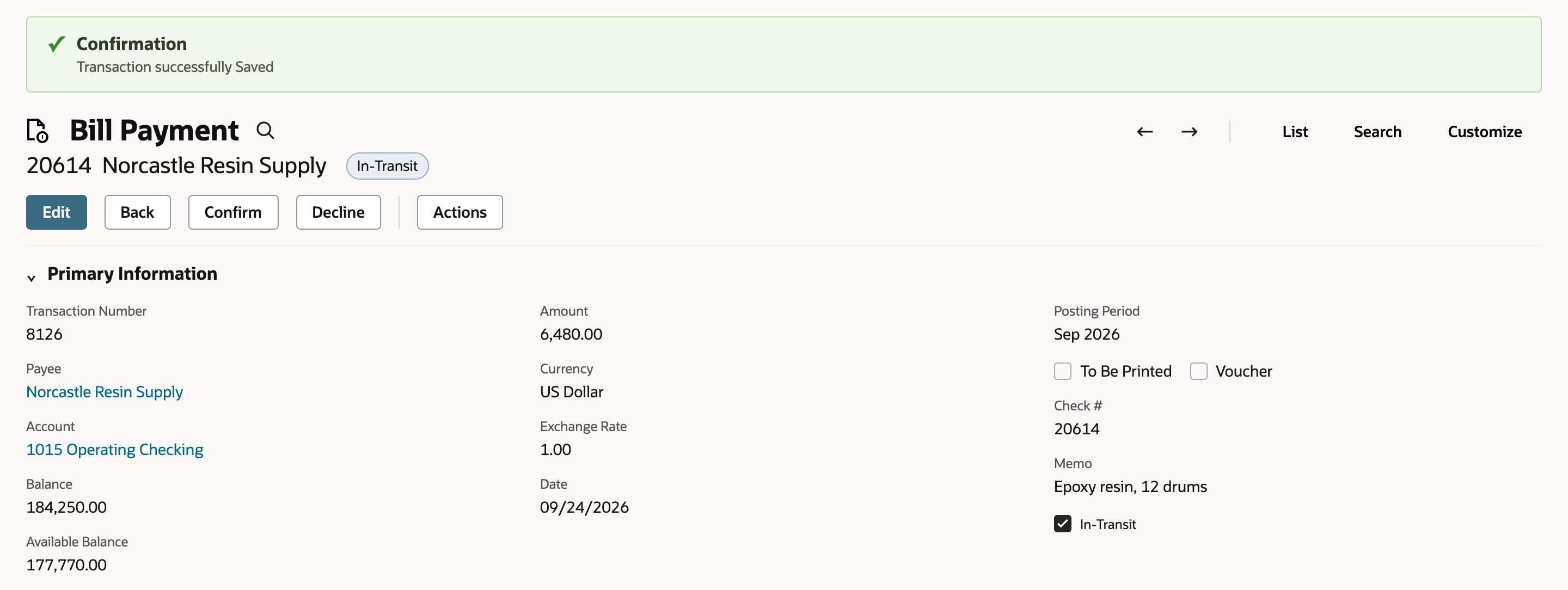This screenshot has height=590, width=1568.
Task: Click the Bill Payment page title
Action: coord(154,131)
